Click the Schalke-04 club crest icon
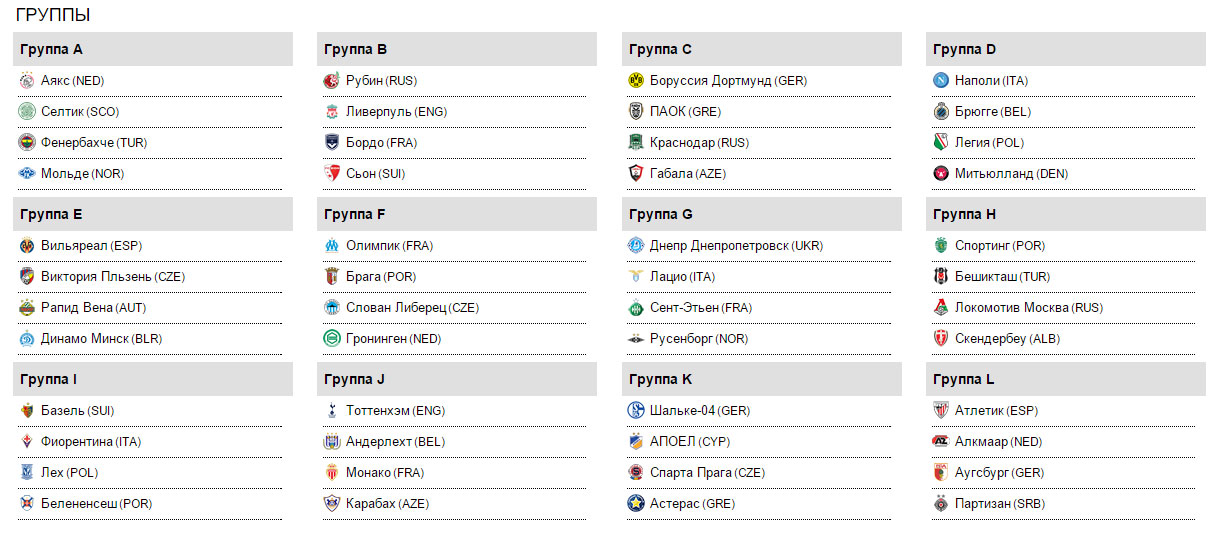 (x=636, y=411)
